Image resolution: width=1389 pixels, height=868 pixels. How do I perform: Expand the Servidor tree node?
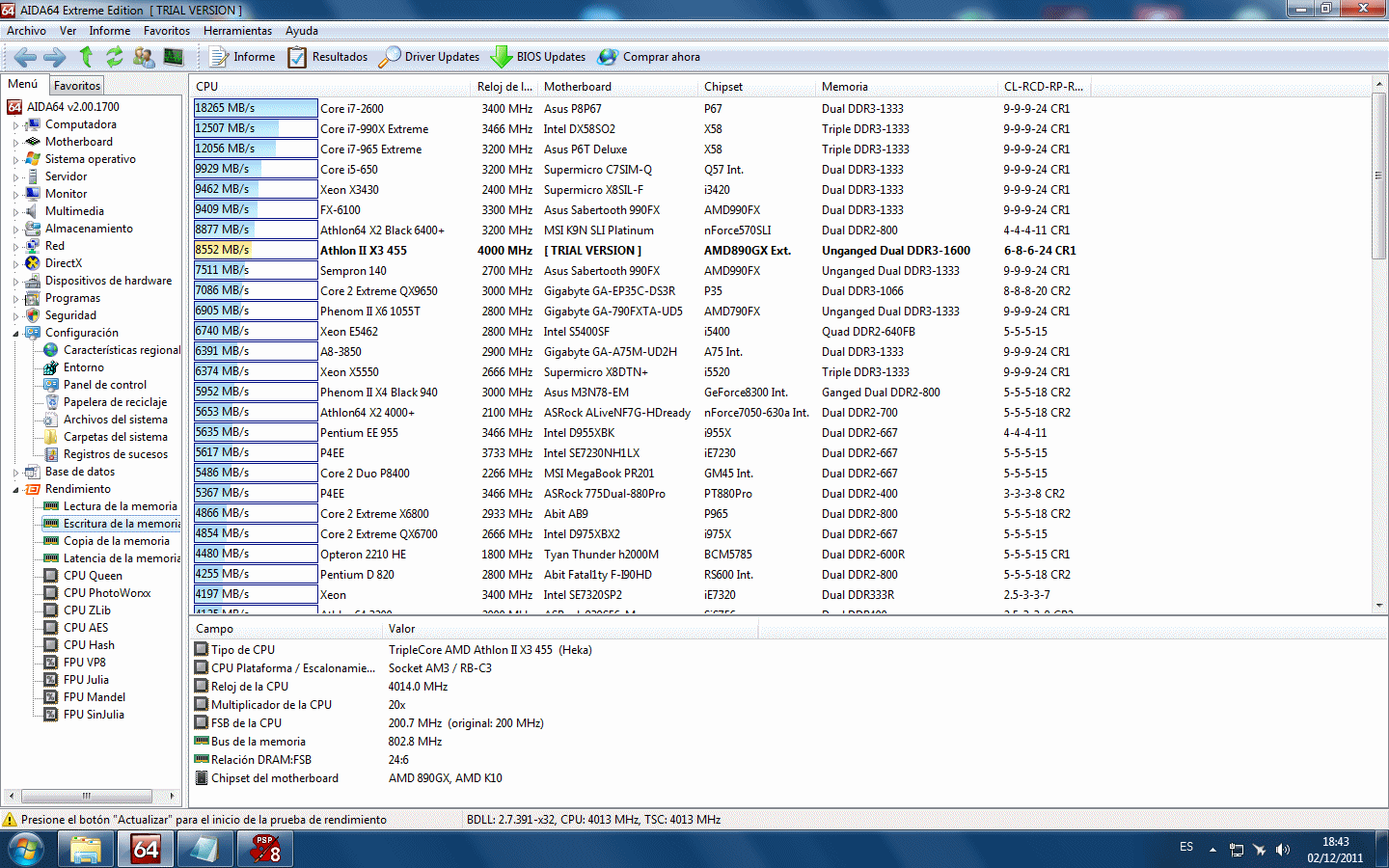(x=15, y=177)
